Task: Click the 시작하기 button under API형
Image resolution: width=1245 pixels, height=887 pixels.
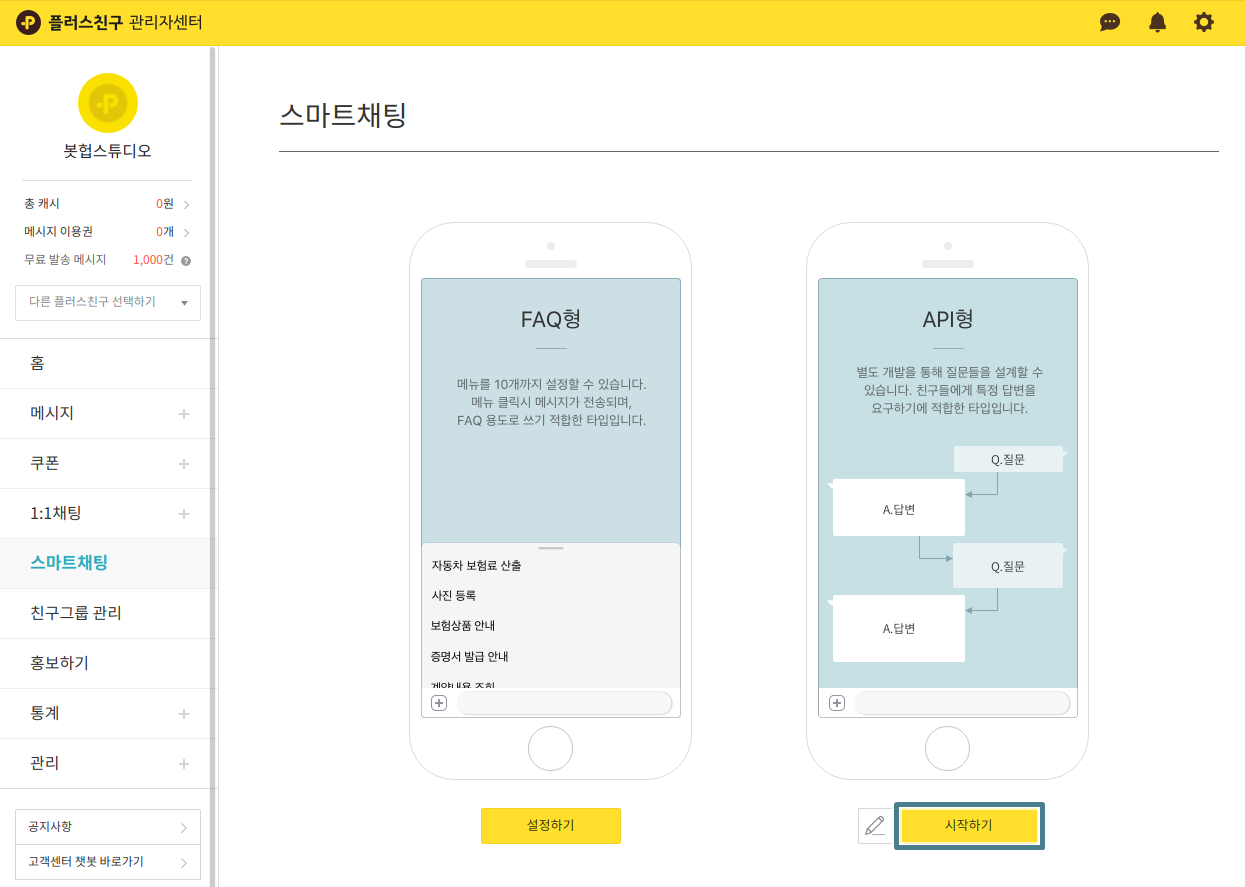Action: [x=969, y=826]
